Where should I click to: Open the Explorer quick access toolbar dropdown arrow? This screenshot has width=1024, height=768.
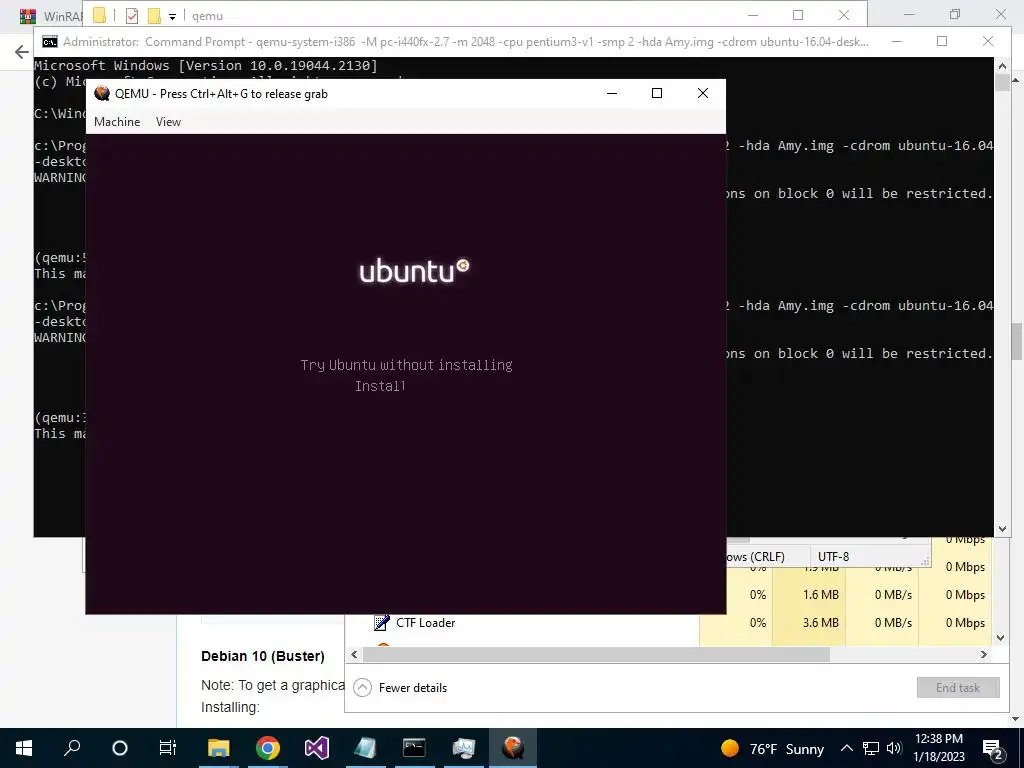[x=172, y=16]
